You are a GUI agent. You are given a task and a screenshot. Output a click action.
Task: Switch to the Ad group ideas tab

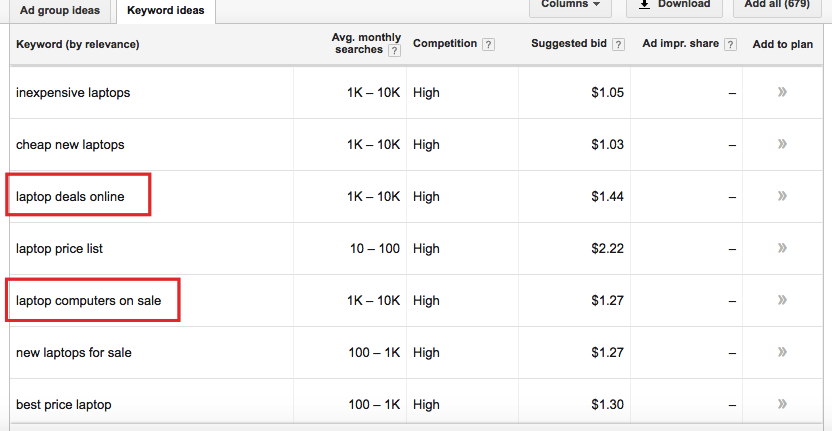pyautogui.click(x=59, y=11)
